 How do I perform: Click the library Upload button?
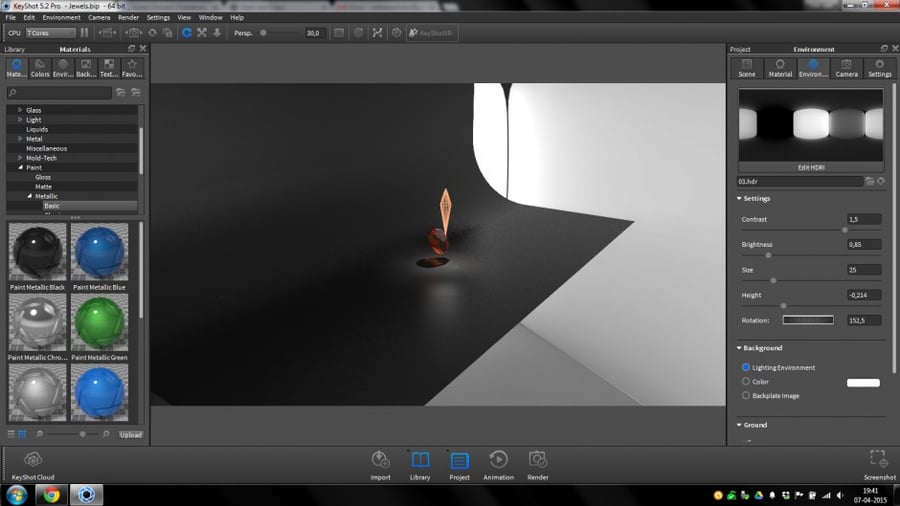pos(131,435)
